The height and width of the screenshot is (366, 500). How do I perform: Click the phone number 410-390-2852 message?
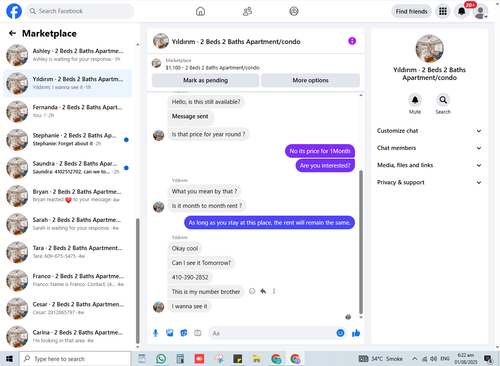tap(190, 277)
